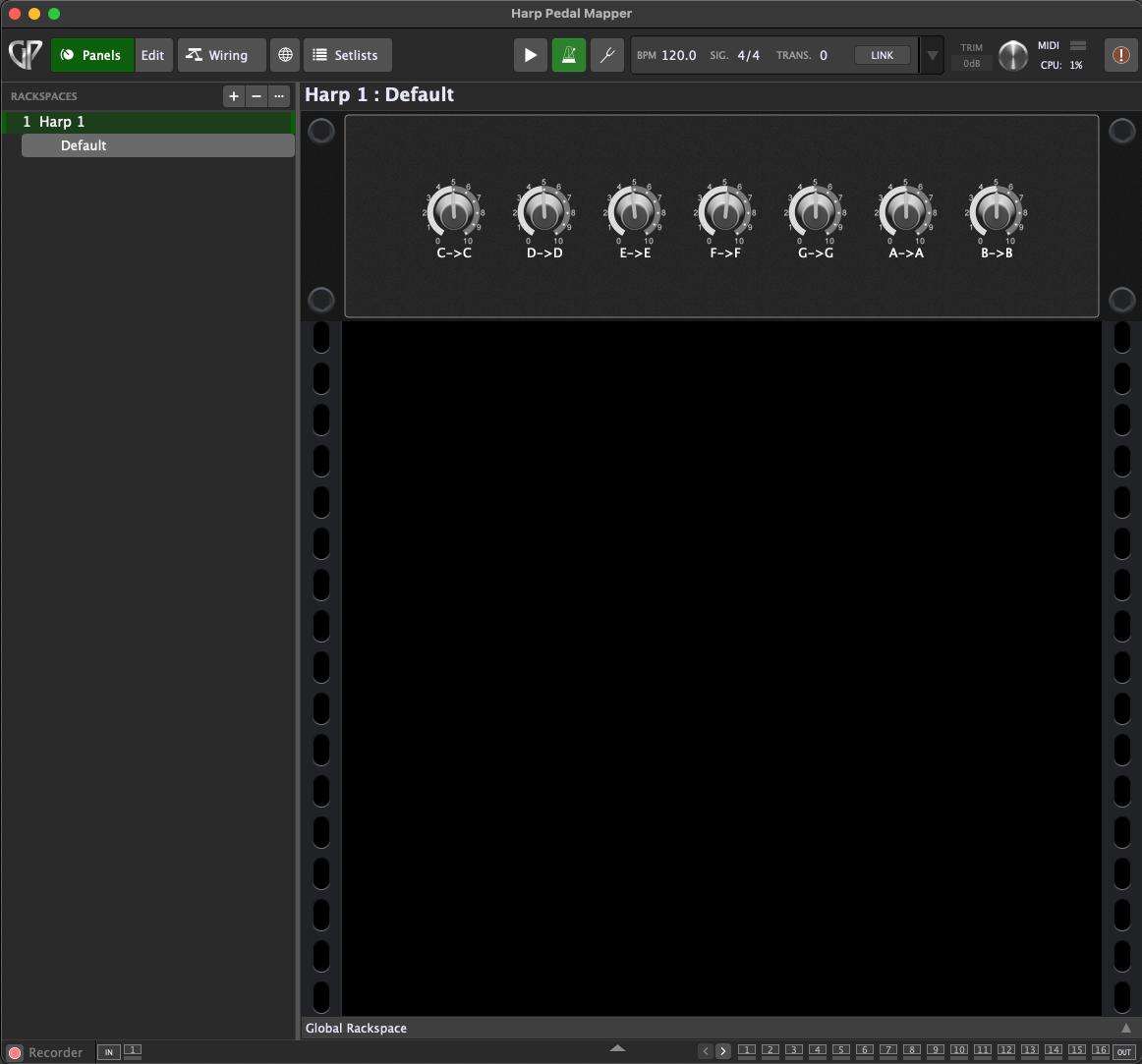
Task: Click the globe icon in the toolbar
Action: click(x=285, y=55)
